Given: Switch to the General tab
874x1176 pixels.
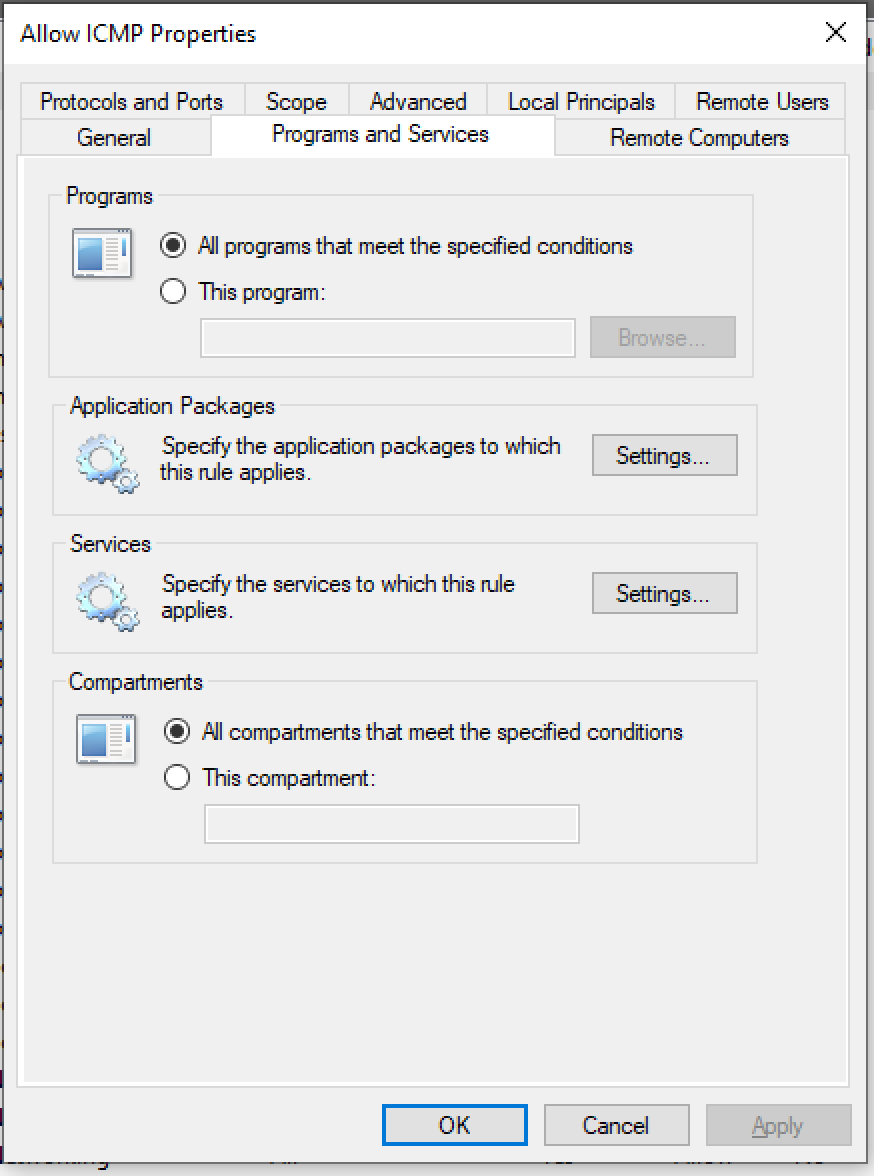Looking at the screenshot, I should [114, 137].
